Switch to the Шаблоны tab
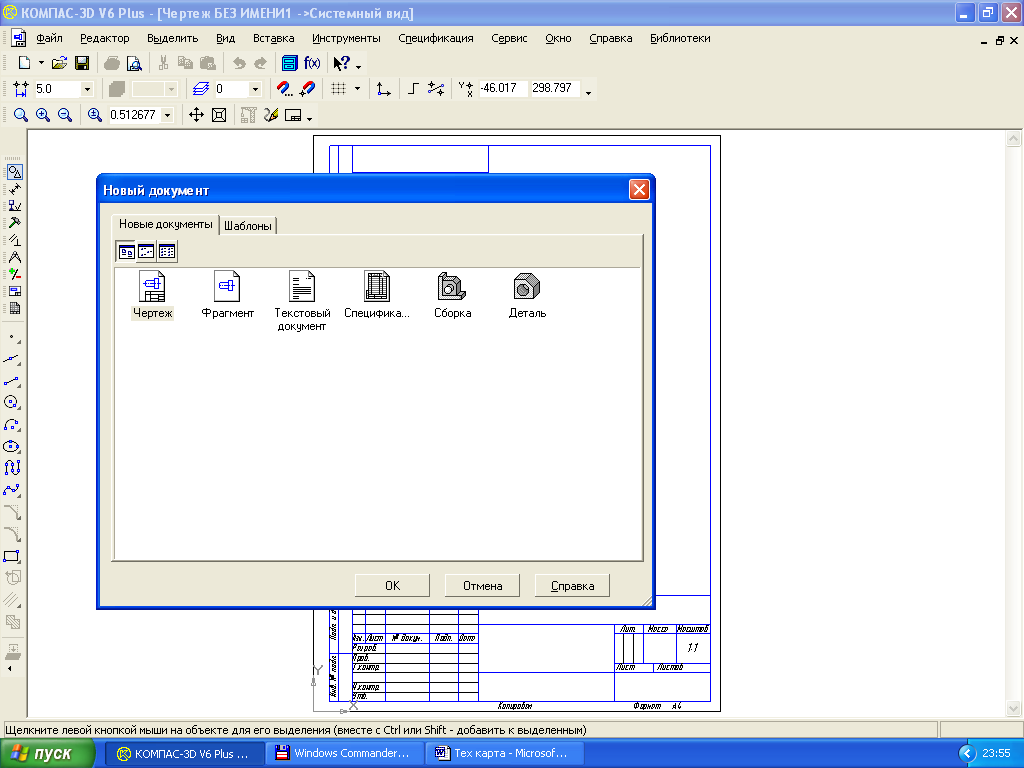 [248, 225]
